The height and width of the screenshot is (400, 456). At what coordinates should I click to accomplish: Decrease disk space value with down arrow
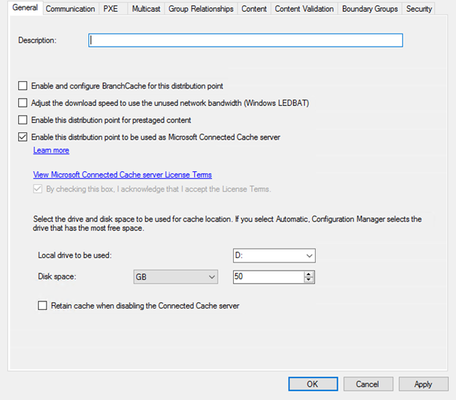tap(309, 280)
